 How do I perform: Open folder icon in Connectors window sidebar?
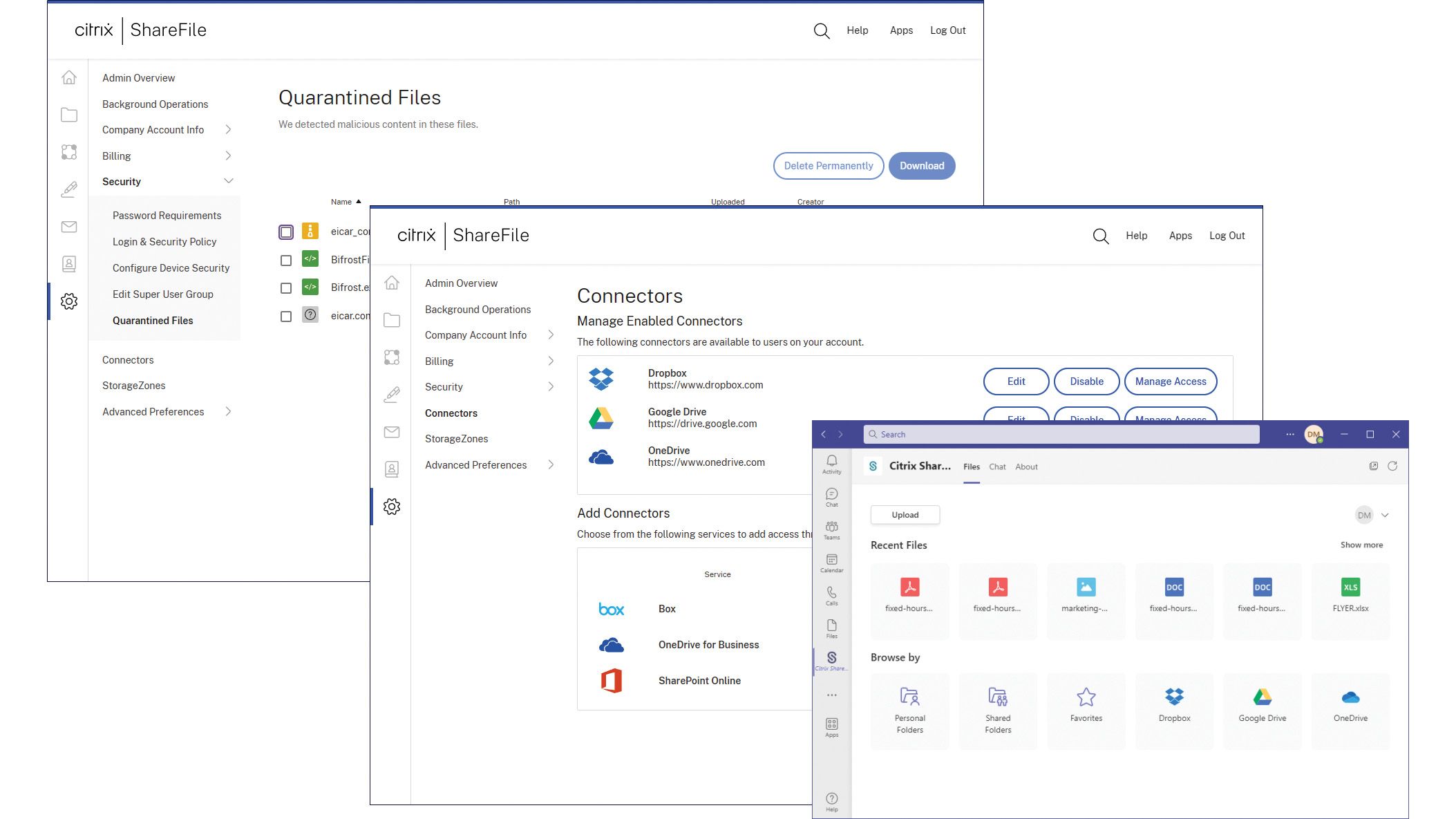click(x=392, y=320)
